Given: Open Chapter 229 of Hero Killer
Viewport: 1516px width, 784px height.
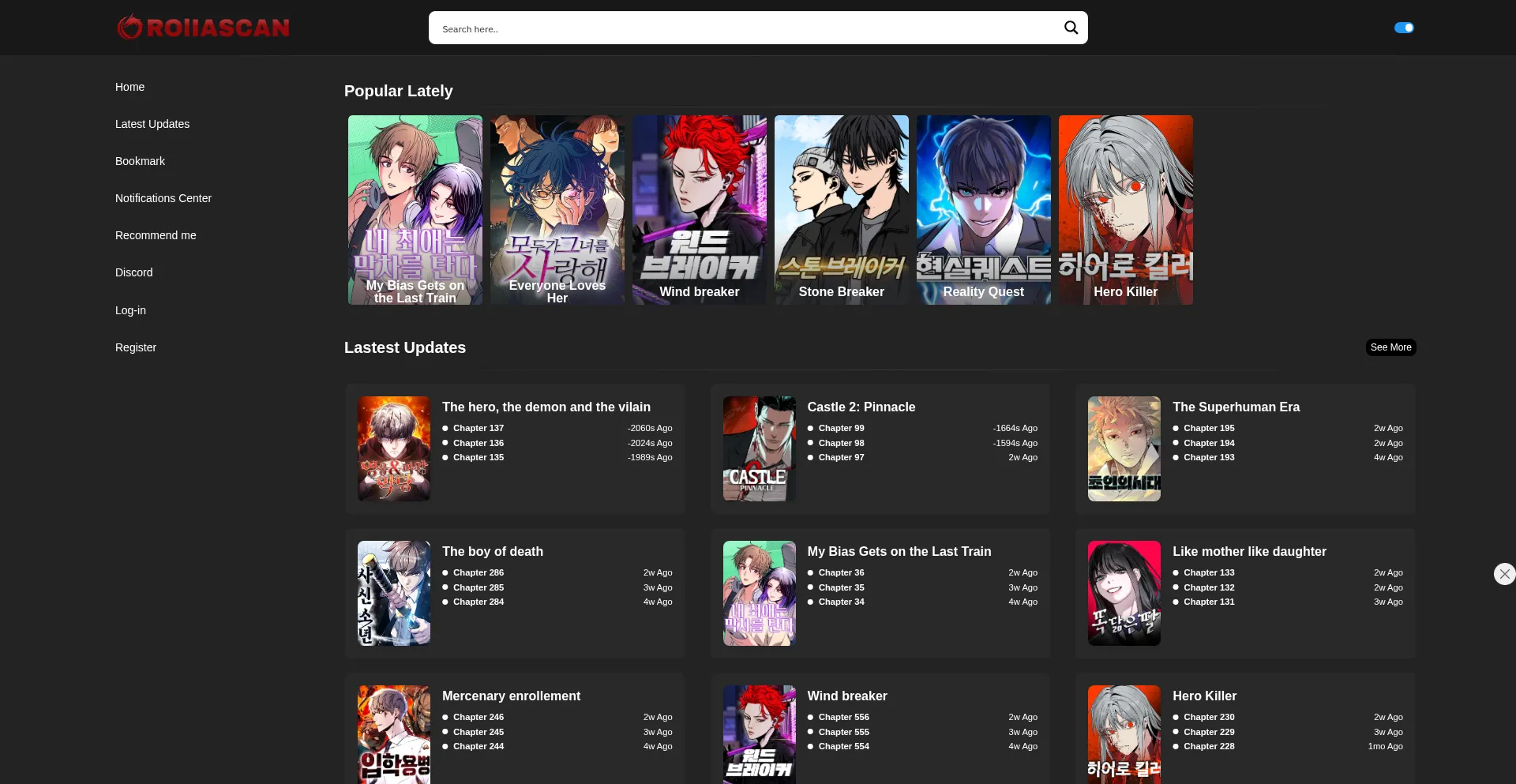Looking at the screenshot, I should pyautogui.click(x=1209, y=732).
